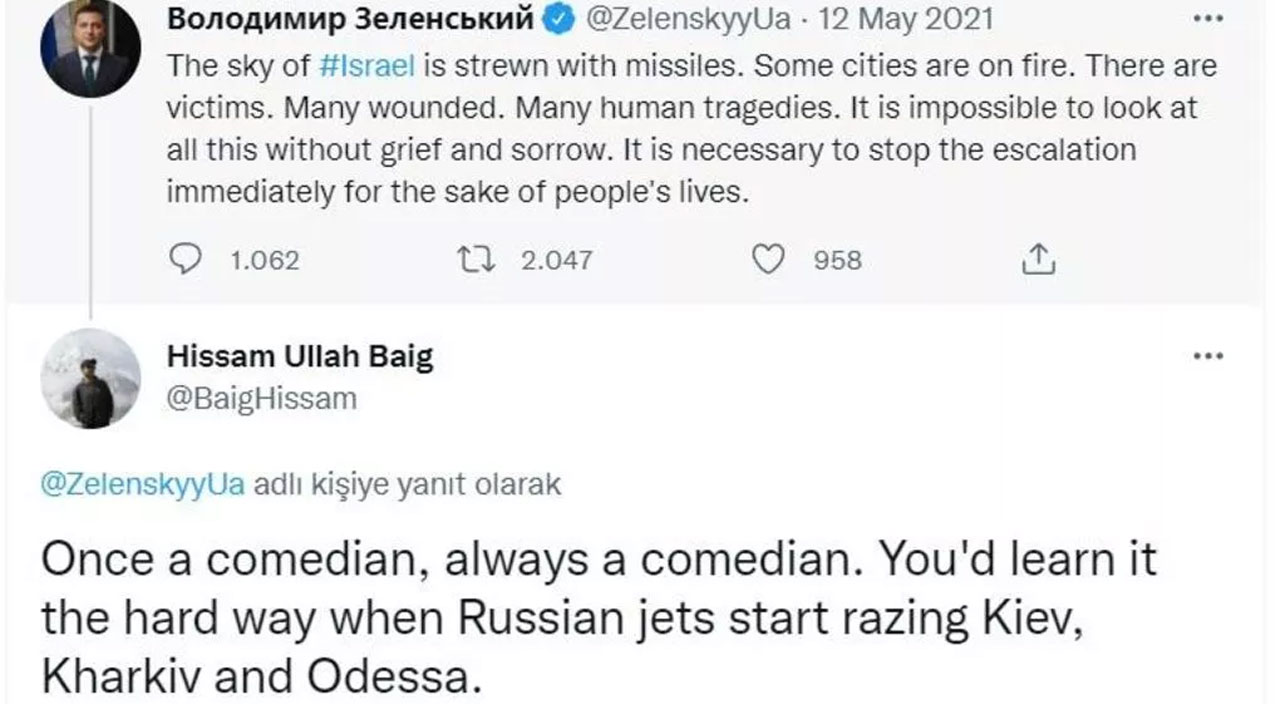Click the share upload icon on the tweet
1280x704 pixels.
click(1038, 259)
